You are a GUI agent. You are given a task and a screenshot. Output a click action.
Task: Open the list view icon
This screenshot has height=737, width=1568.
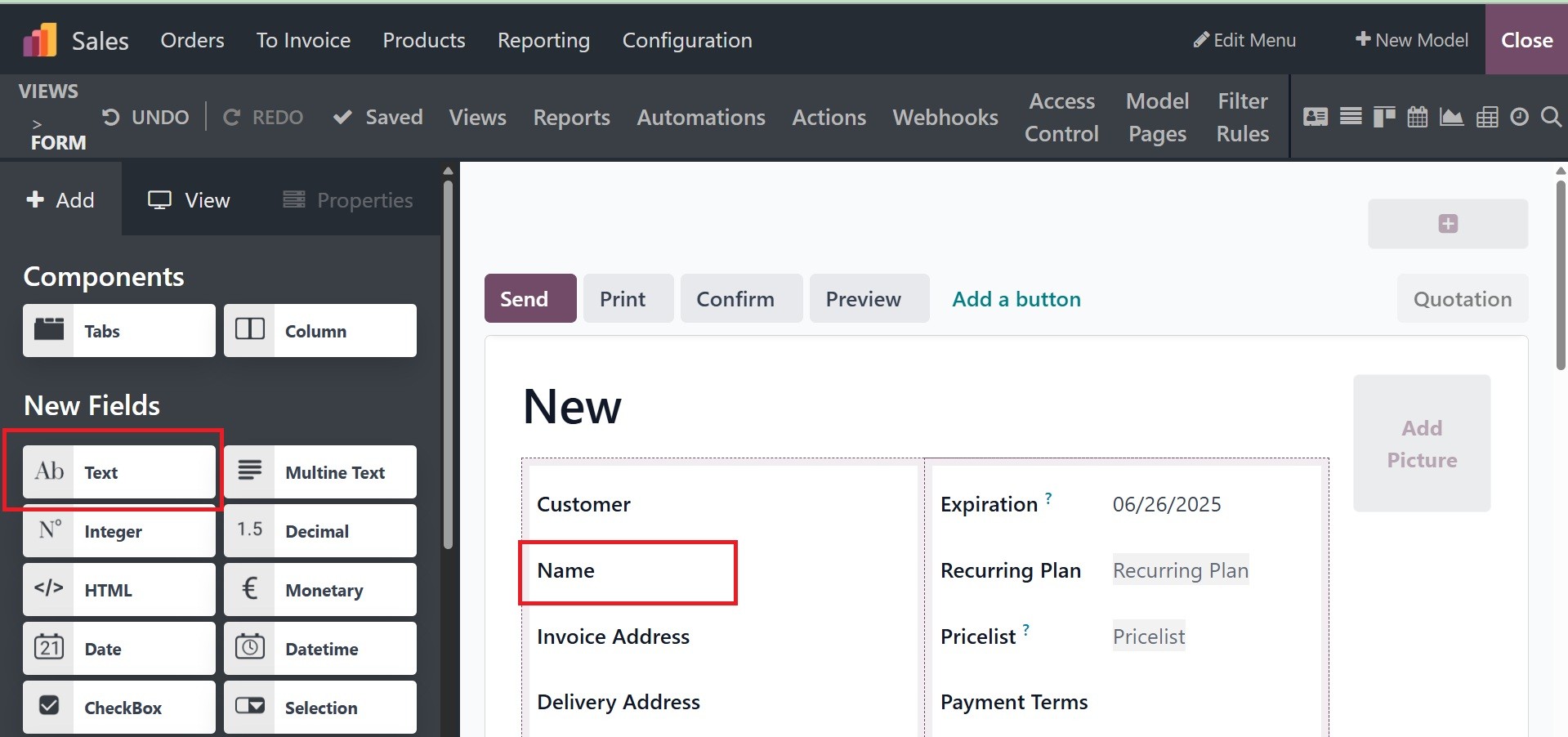pyautogui.click(x=1351, y=118)
